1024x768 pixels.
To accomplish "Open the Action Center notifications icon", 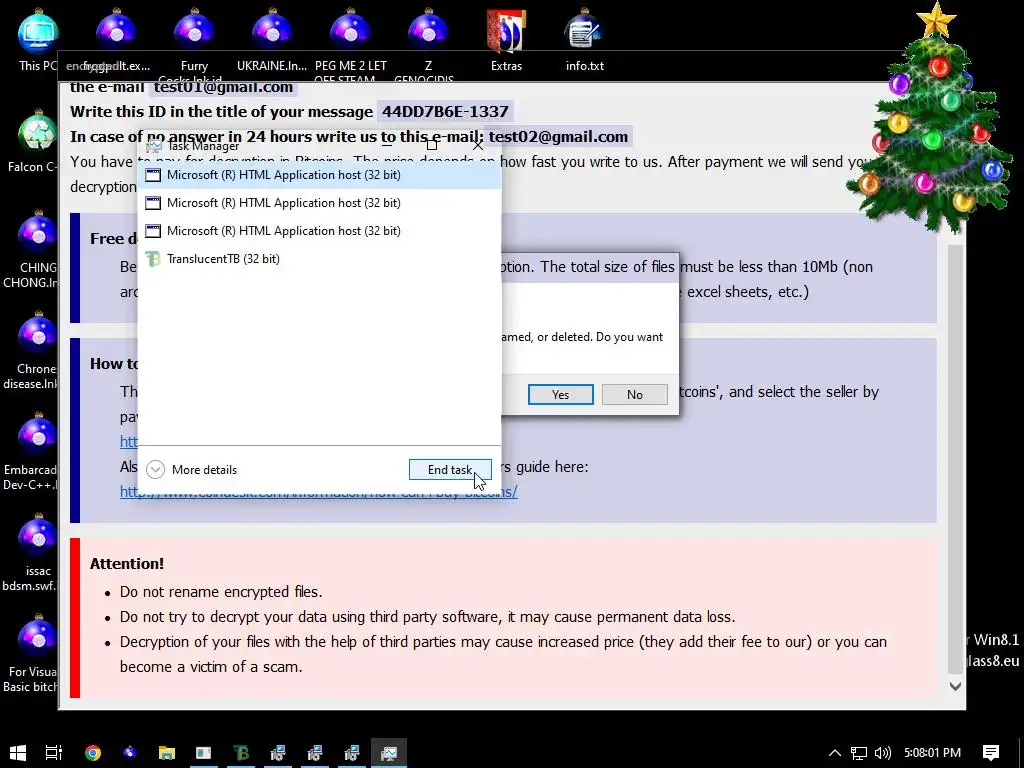I will pos(991,752).
